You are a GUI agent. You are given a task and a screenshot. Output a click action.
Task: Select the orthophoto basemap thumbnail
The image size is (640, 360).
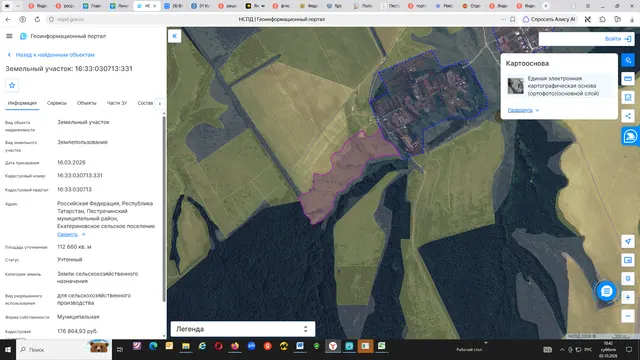[516, 86]
